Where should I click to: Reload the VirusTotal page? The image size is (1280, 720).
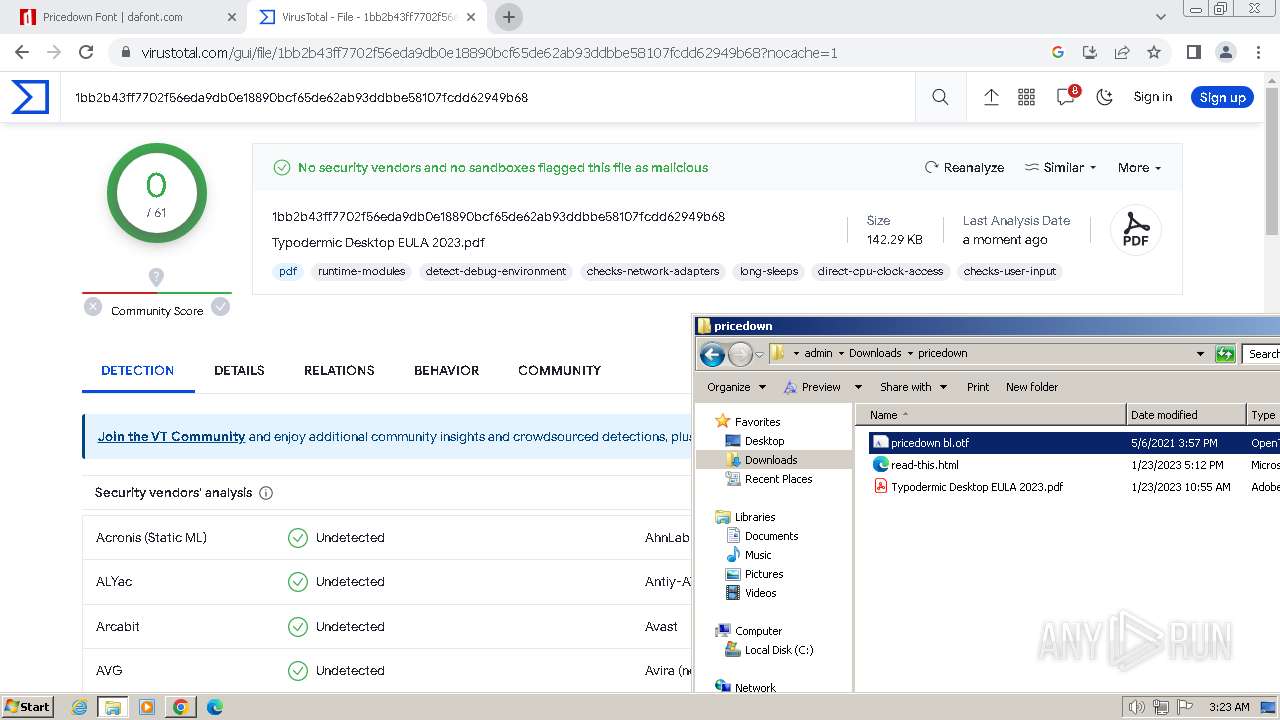[x=86, y=52]
